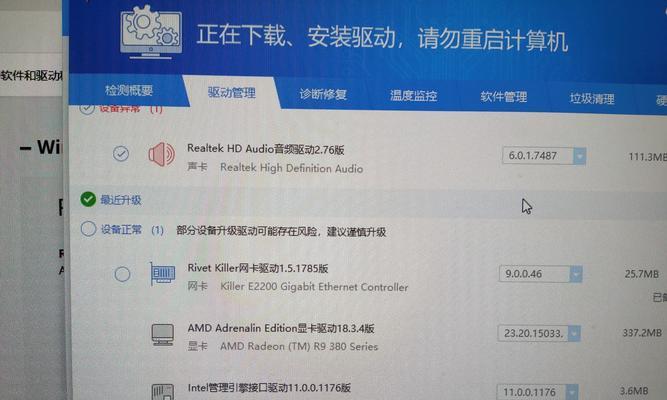Click the 337.2MB size value
The width and height of the screenshot is (667, 400).
(642, 332)
